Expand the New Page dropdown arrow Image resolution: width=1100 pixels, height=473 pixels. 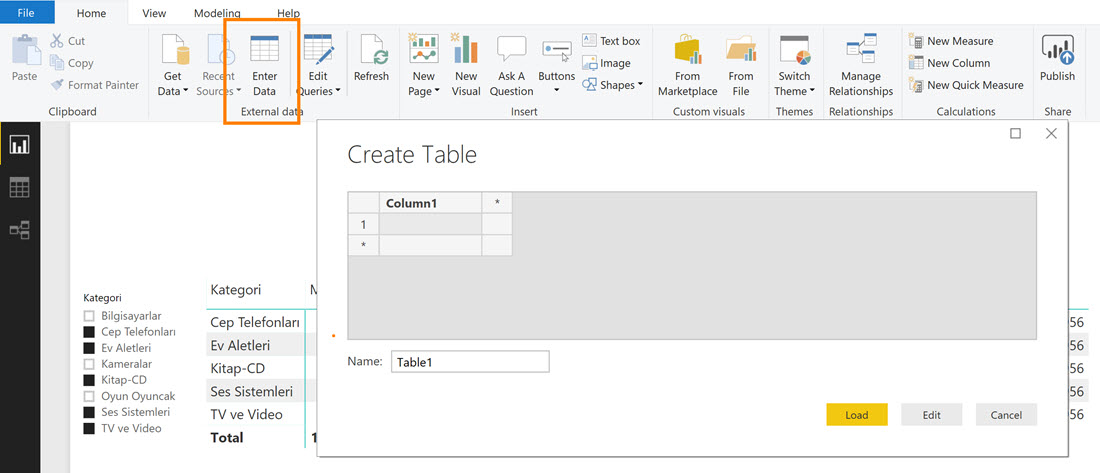point(436,91)
